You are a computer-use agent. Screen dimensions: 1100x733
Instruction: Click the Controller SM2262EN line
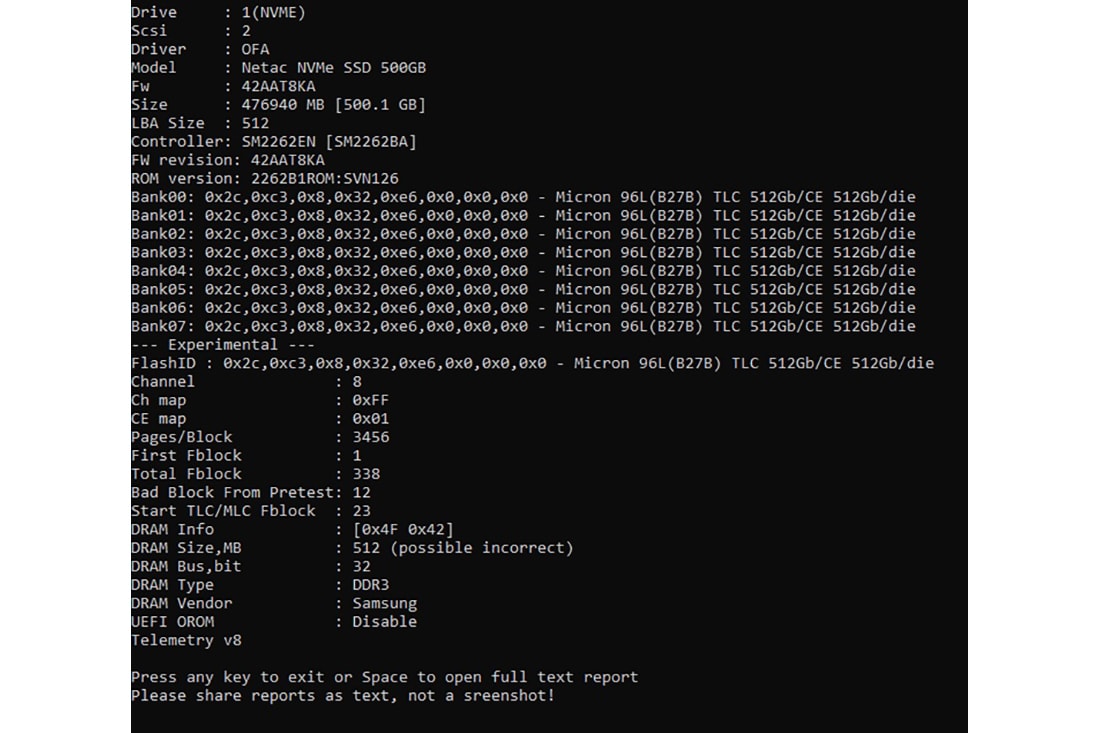[274, 141]
